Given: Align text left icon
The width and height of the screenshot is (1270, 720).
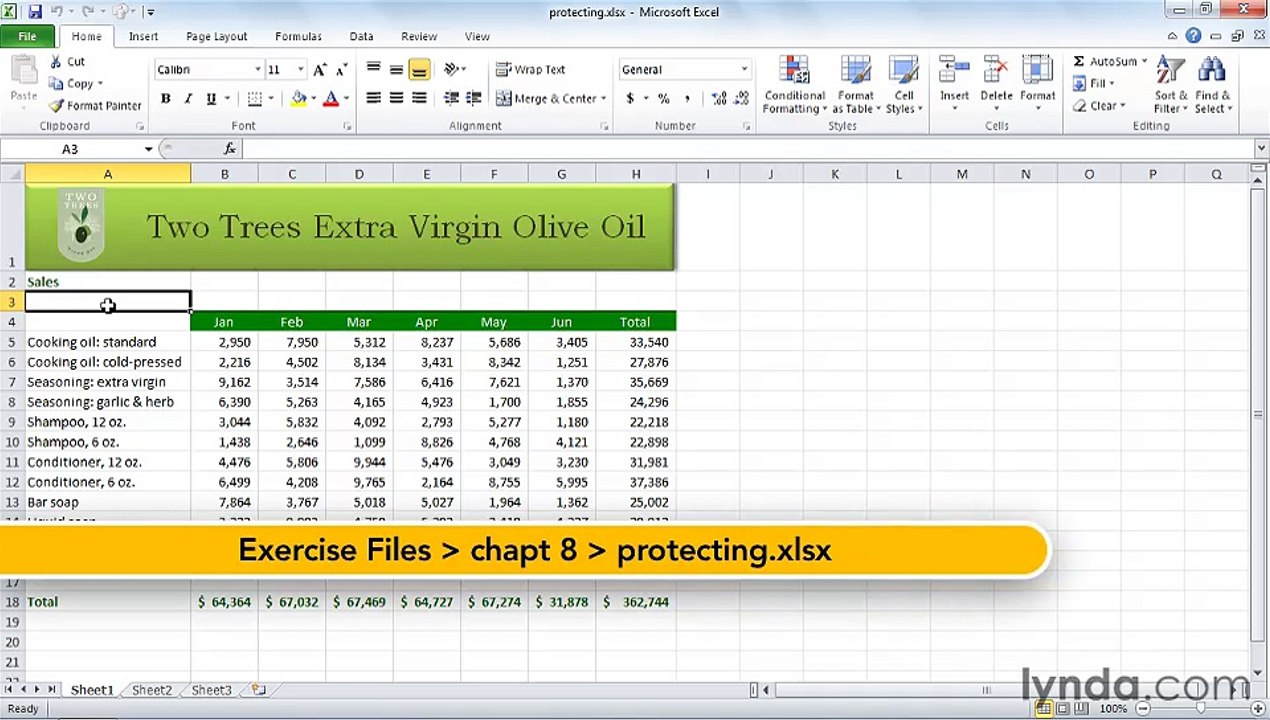Looking at the screenshot, I should tap(373, 98).
